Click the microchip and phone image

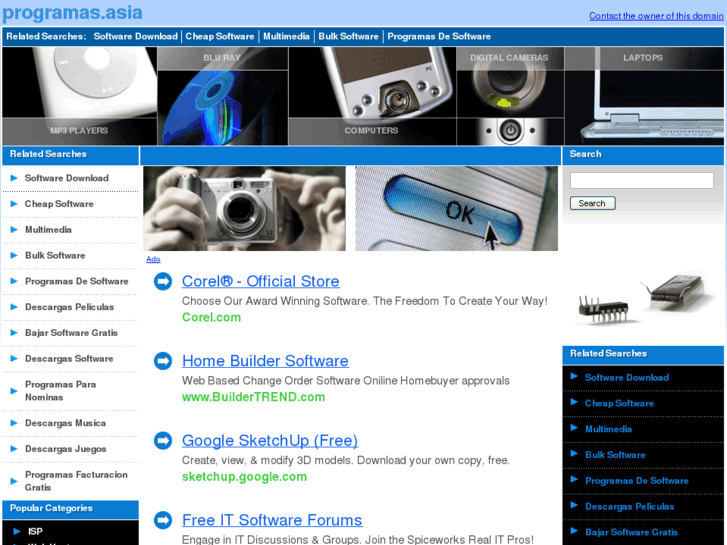pos(644,299)
